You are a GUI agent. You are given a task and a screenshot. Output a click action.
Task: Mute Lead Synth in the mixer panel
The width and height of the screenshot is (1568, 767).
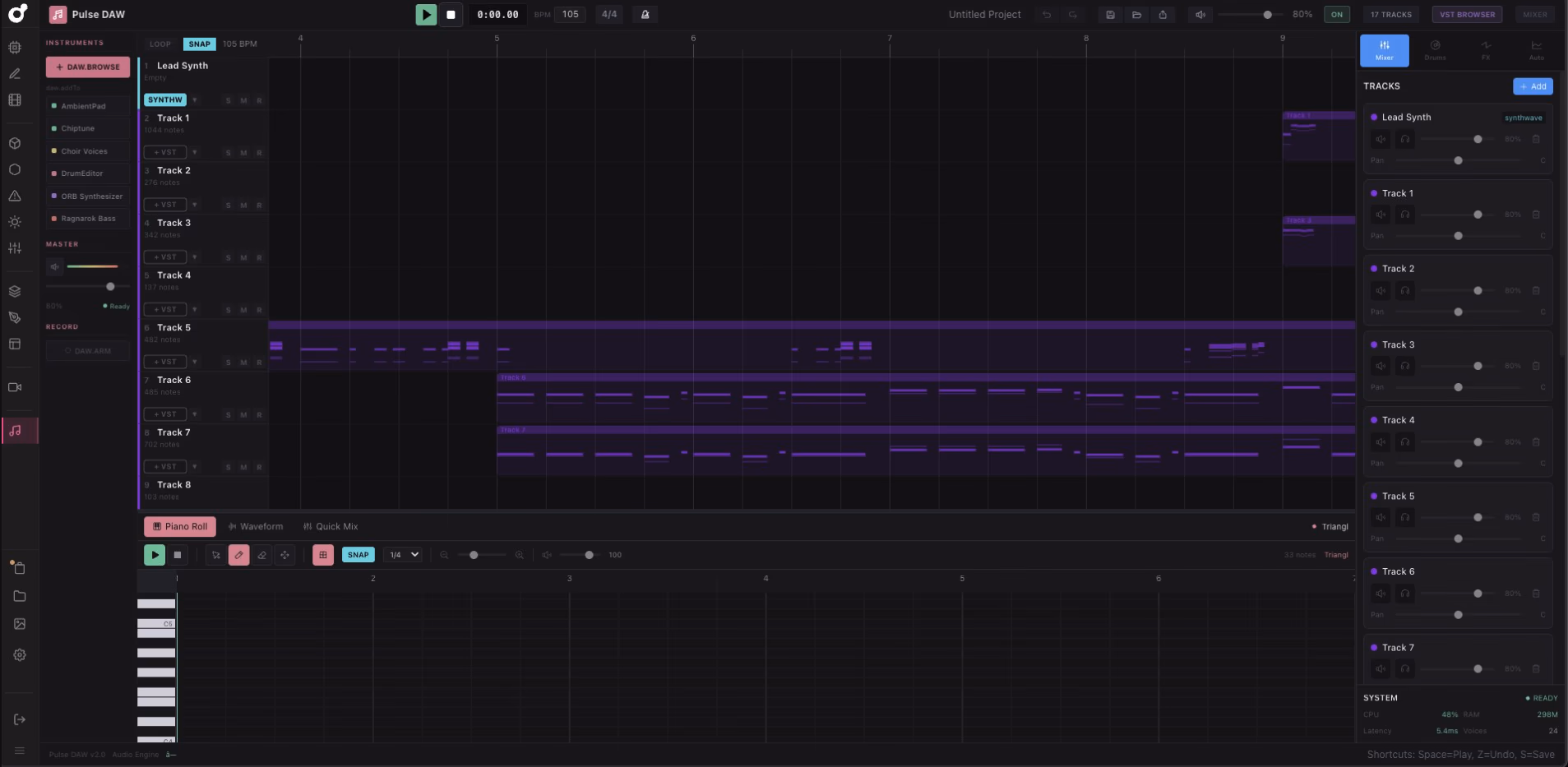tap(1381, 139)
